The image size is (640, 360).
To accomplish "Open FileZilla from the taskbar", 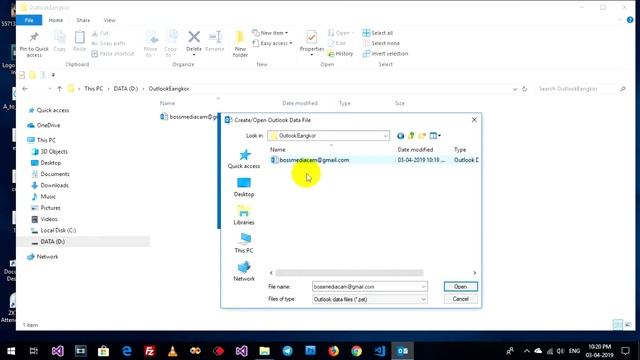I will point(149,351).
